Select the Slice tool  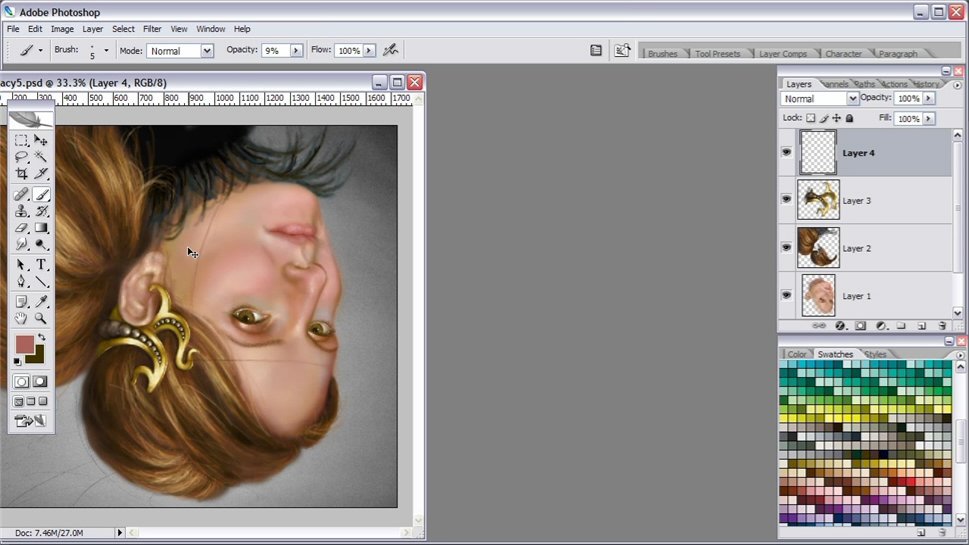tap(41, 174)
